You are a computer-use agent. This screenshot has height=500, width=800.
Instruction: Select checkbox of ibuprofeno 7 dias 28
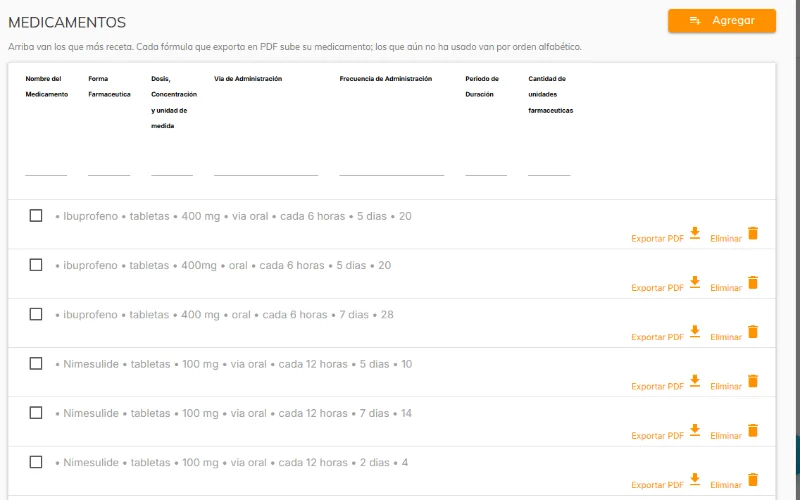pyautogui.click(x=36, y=314)
